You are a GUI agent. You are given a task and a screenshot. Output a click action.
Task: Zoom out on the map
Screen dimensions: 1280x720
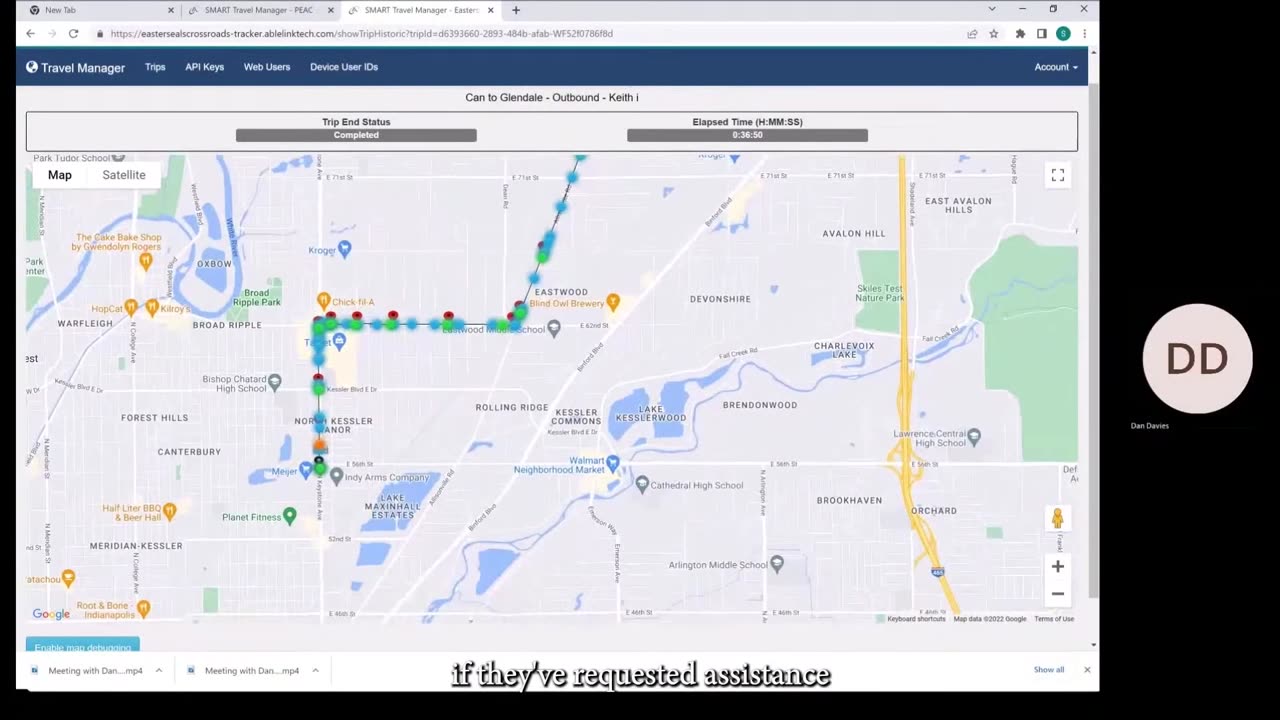pyautogui.click(x=1057, y=593)
